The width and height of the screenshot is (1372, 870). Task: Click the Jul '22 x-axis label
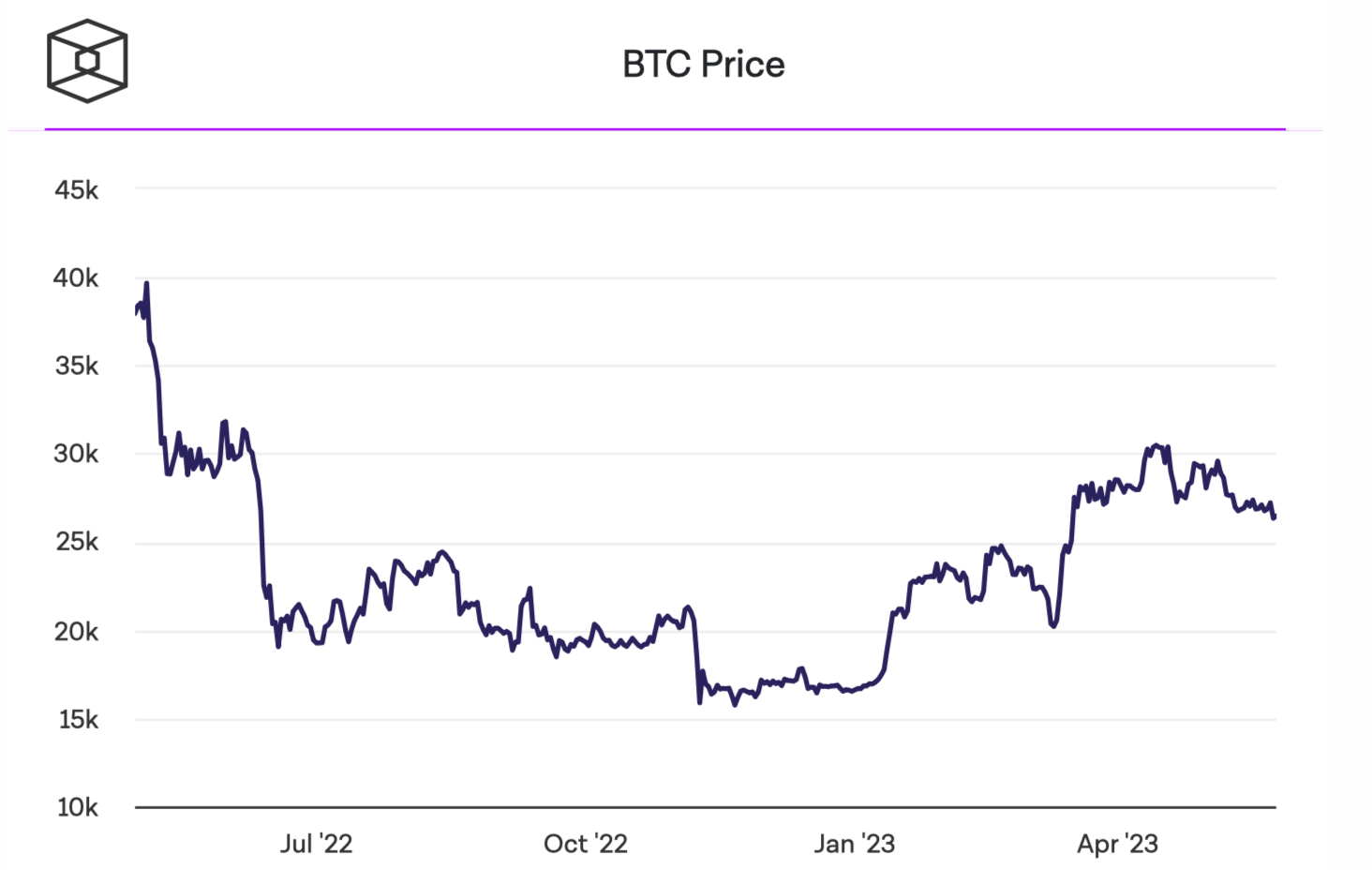[316, 845]
